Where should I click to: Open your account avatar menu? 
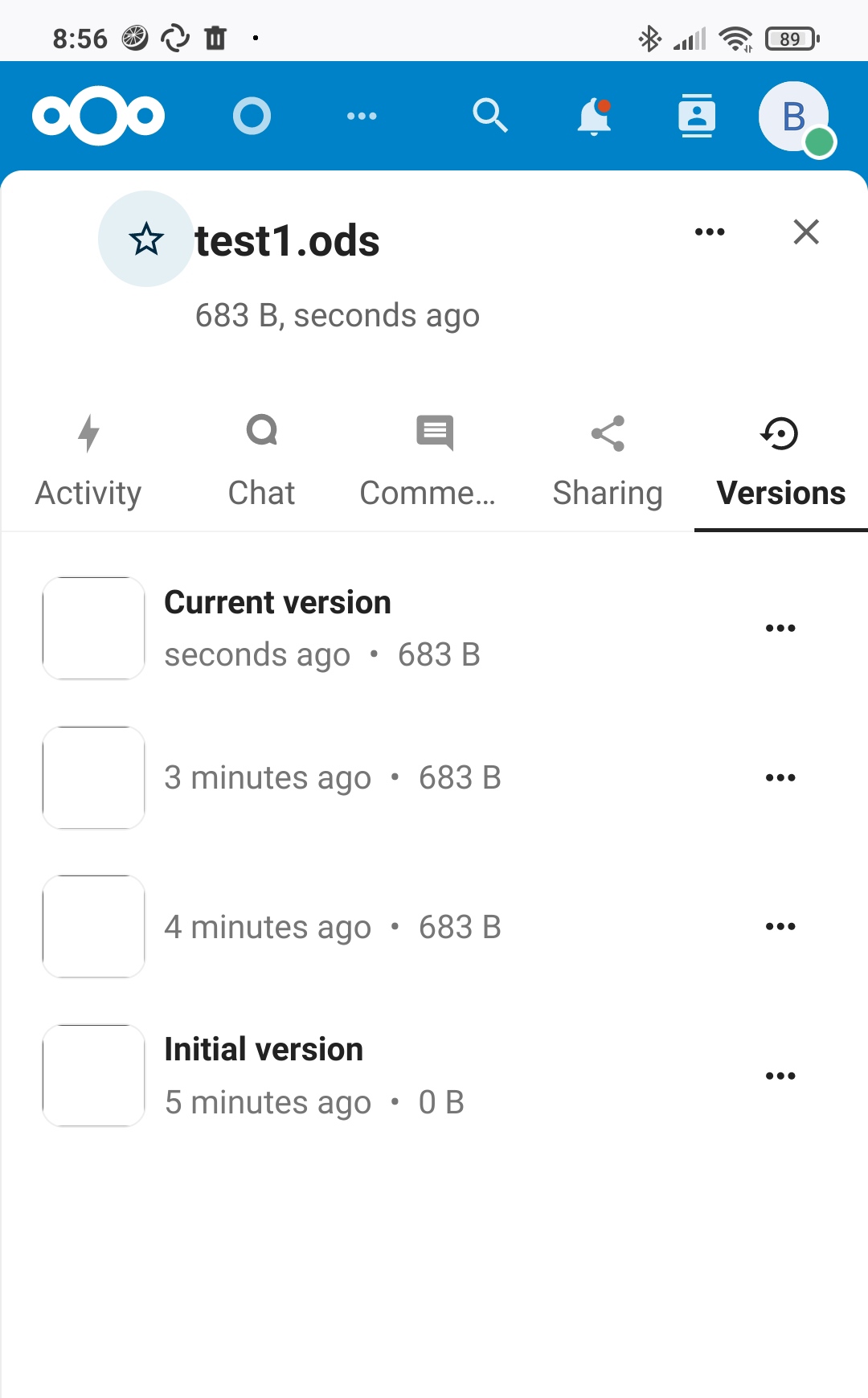click(x=792, y=116)
